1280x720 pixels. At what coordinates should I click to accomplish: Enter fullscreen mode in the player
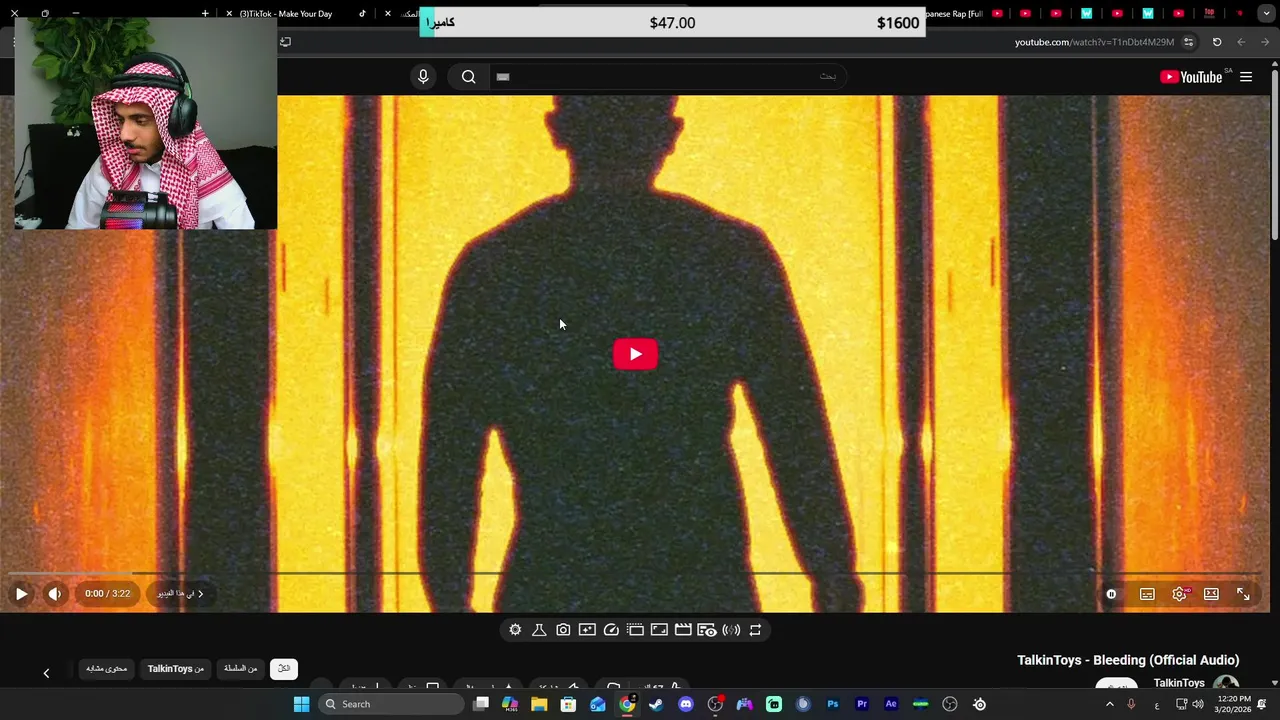(1243, 594)
